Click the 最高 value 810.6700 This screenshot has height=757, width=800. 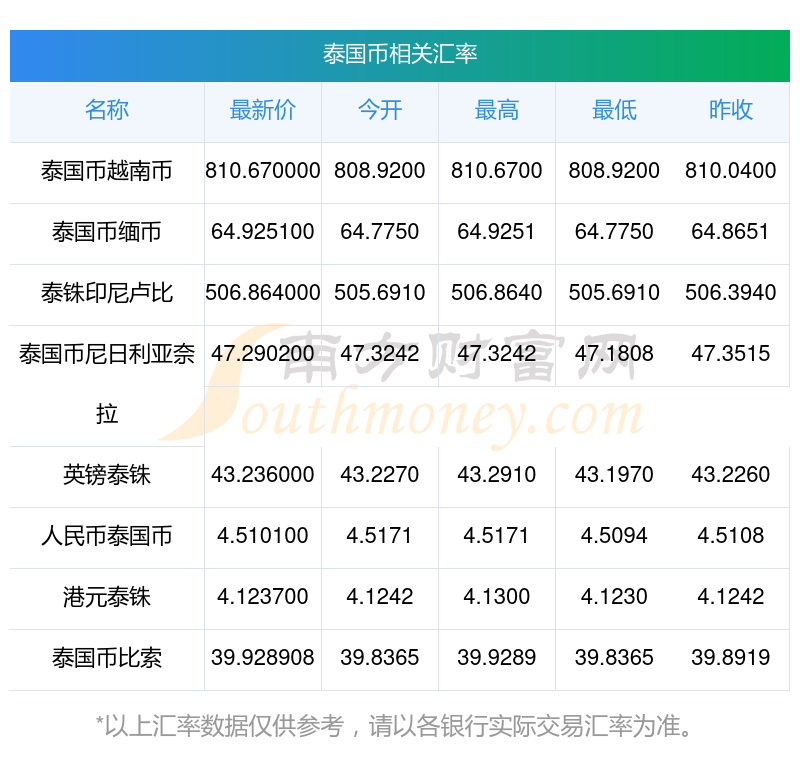click(x=496, y=170)
